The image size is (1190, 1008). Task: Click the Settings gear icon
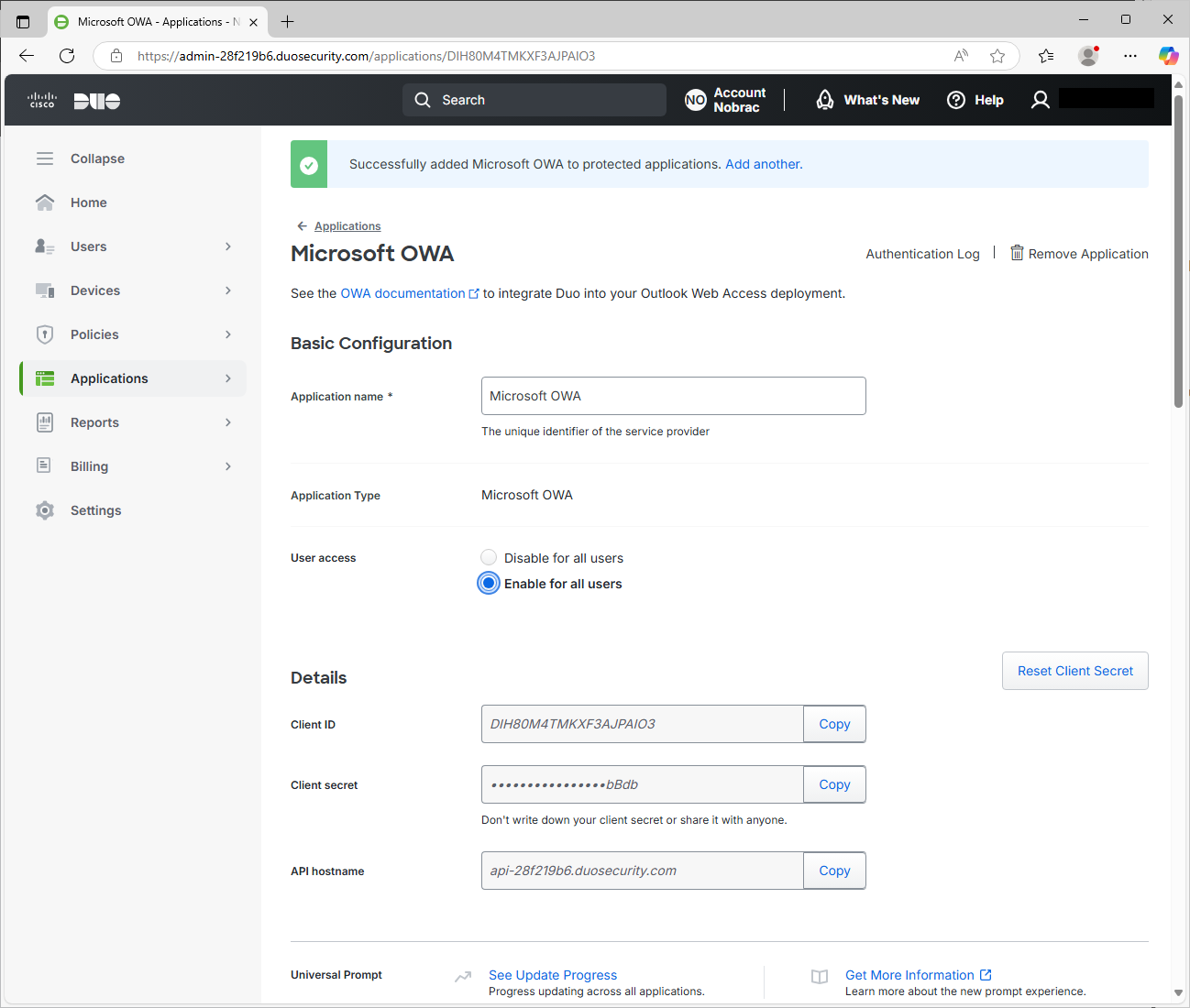tap(45, 510)
